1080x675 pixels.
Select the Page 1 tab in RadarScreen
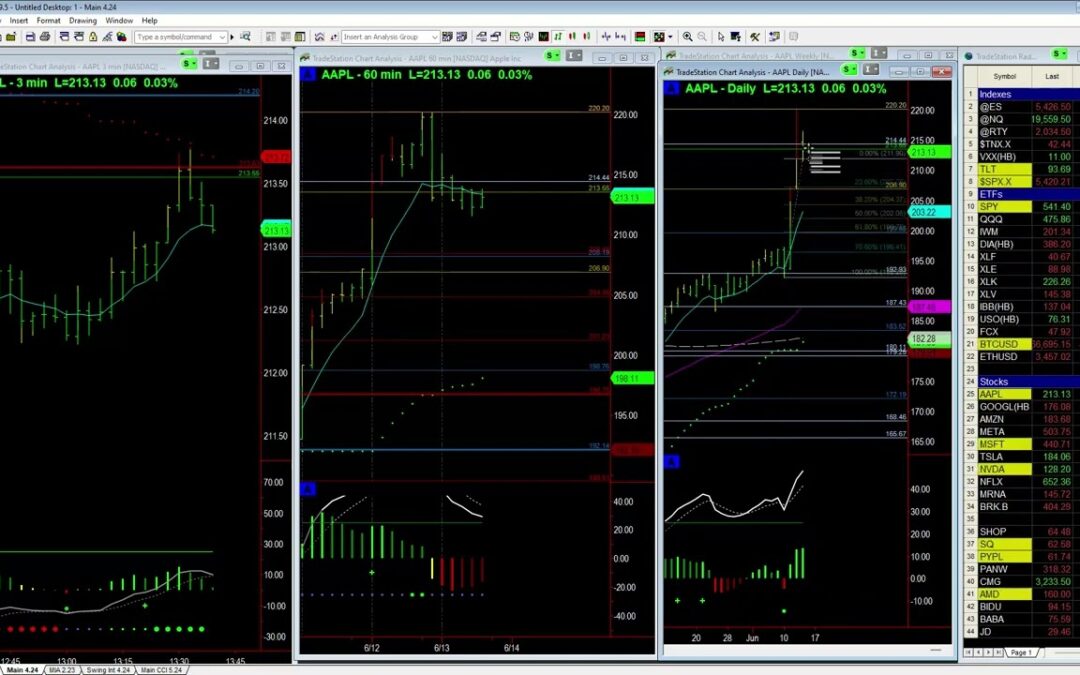1021,652
